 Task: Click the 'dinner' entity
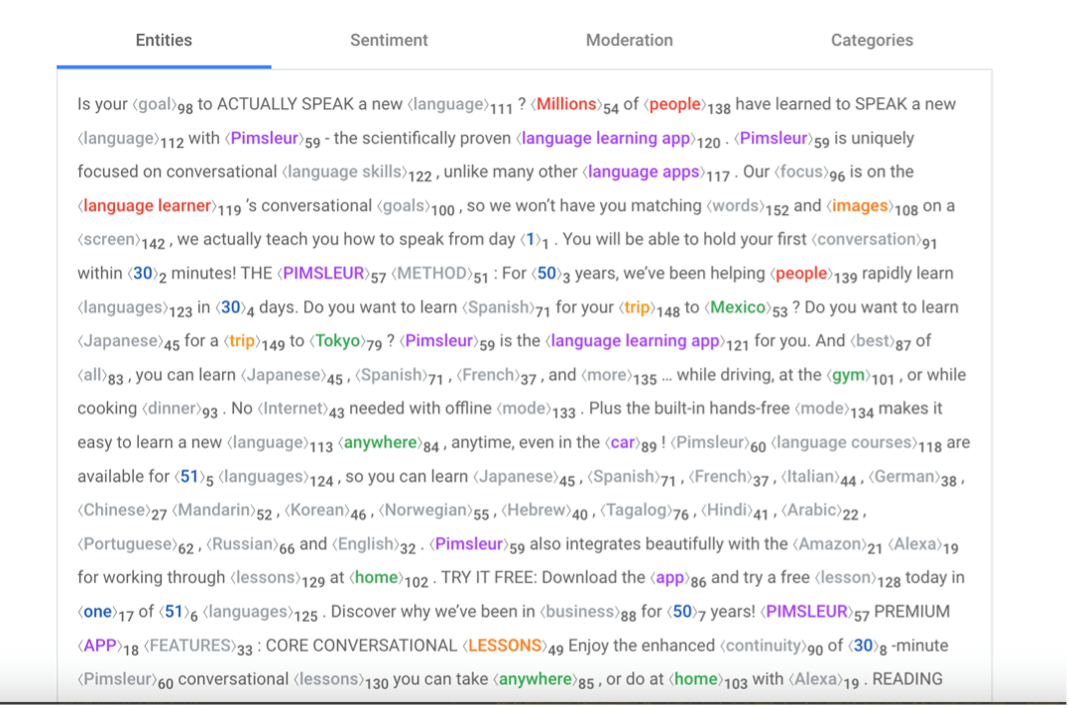pos(172,409)
